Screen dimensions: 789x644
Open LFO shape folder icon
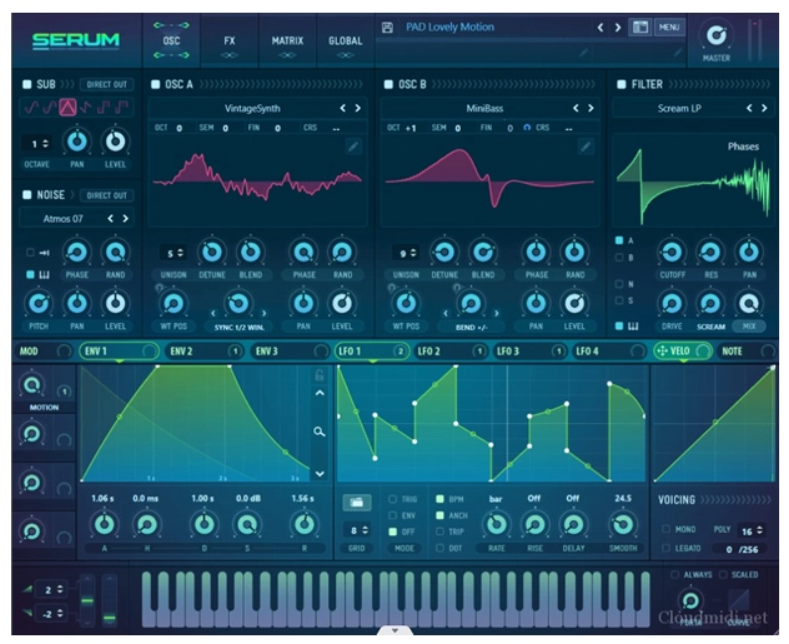(357, 502)
